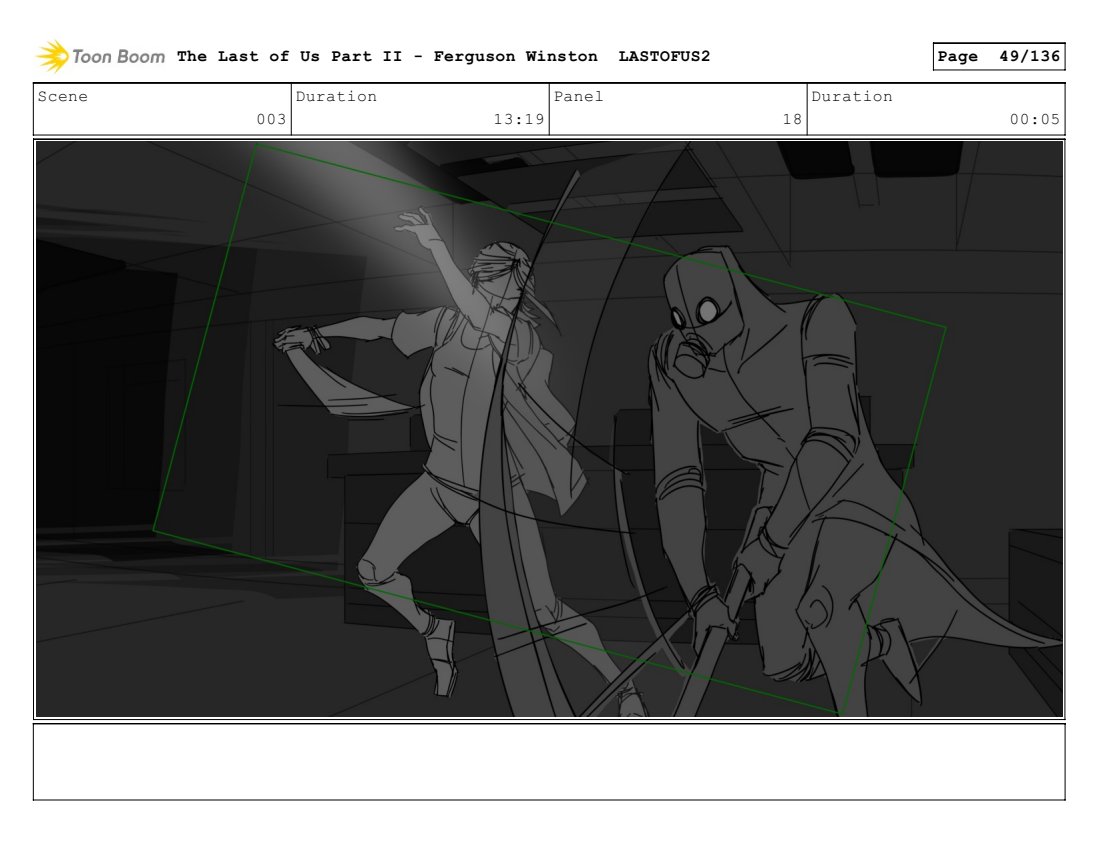
Task: Click the 'Scene' header label
Action: click(62, 96)
